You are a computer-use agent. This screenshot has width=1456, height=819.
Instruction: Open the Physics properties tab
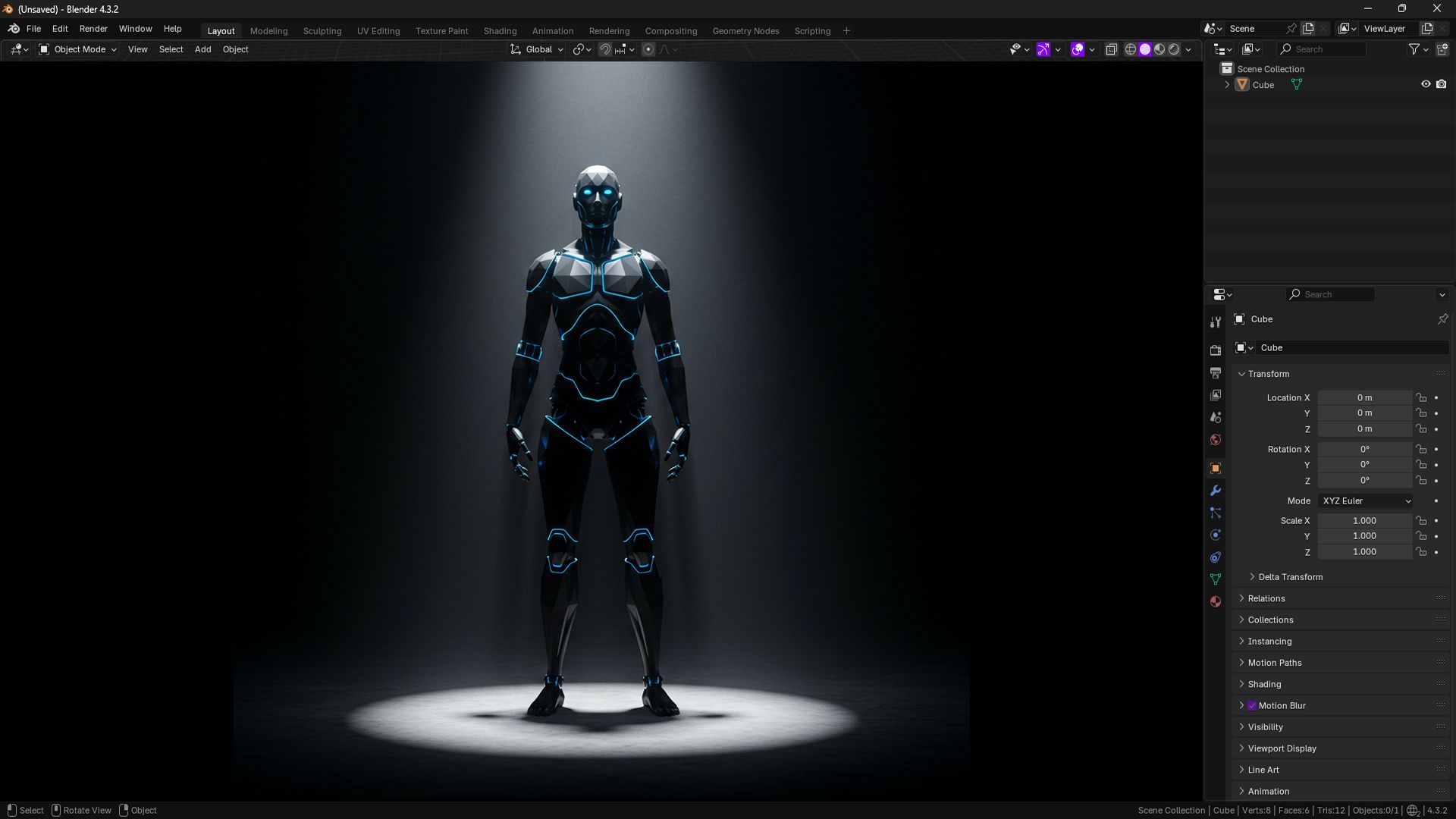coord(1216,535)
